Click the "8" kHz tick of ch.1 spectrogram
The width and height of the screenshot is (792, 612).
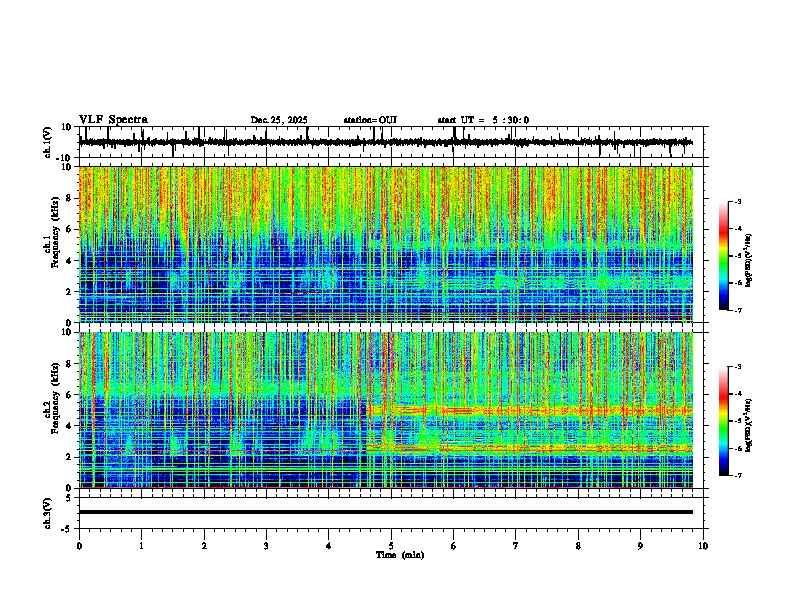coord(69,198)
